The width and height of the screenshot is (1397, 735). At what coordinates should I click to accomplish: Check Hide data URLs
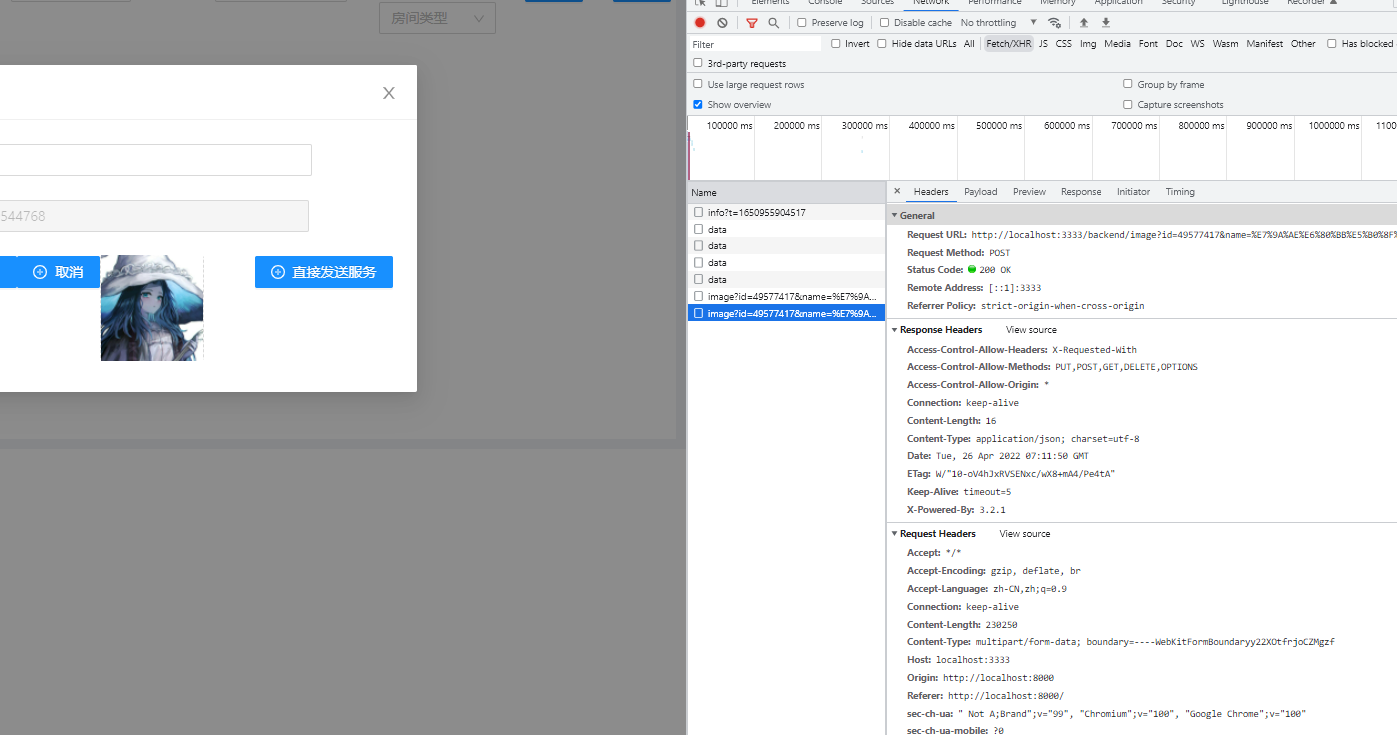[882, 44]
